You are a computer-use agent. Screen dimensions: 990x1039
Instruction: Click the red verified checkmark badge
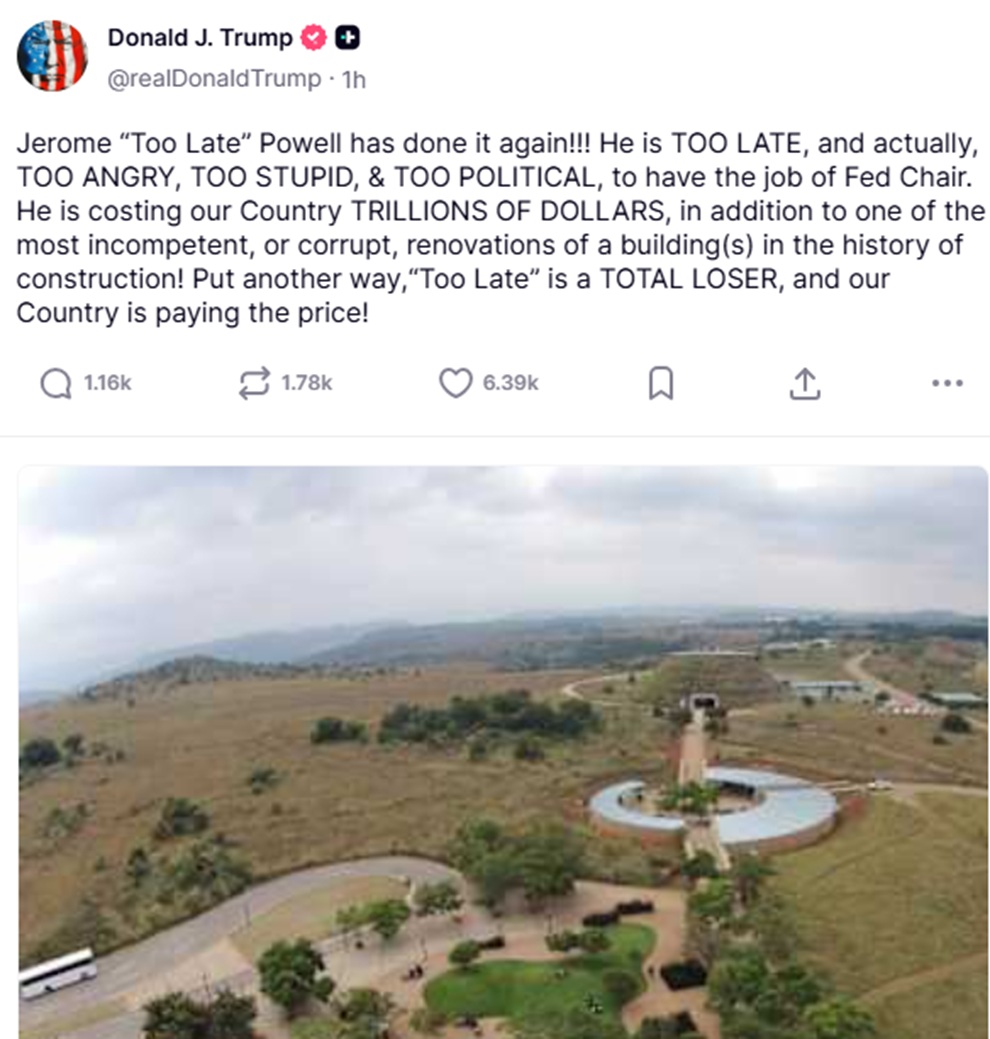point(314,39)
